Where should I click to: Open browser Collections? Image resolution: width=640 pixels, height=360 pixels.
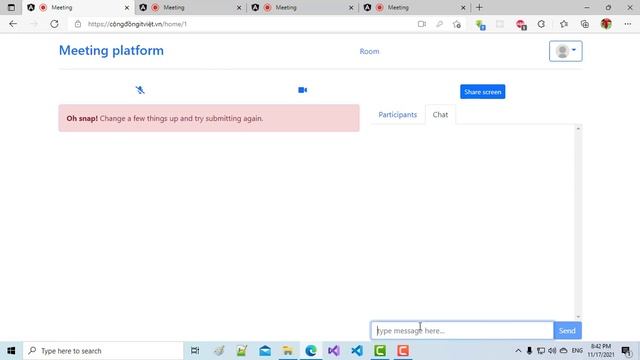(585, 24)
